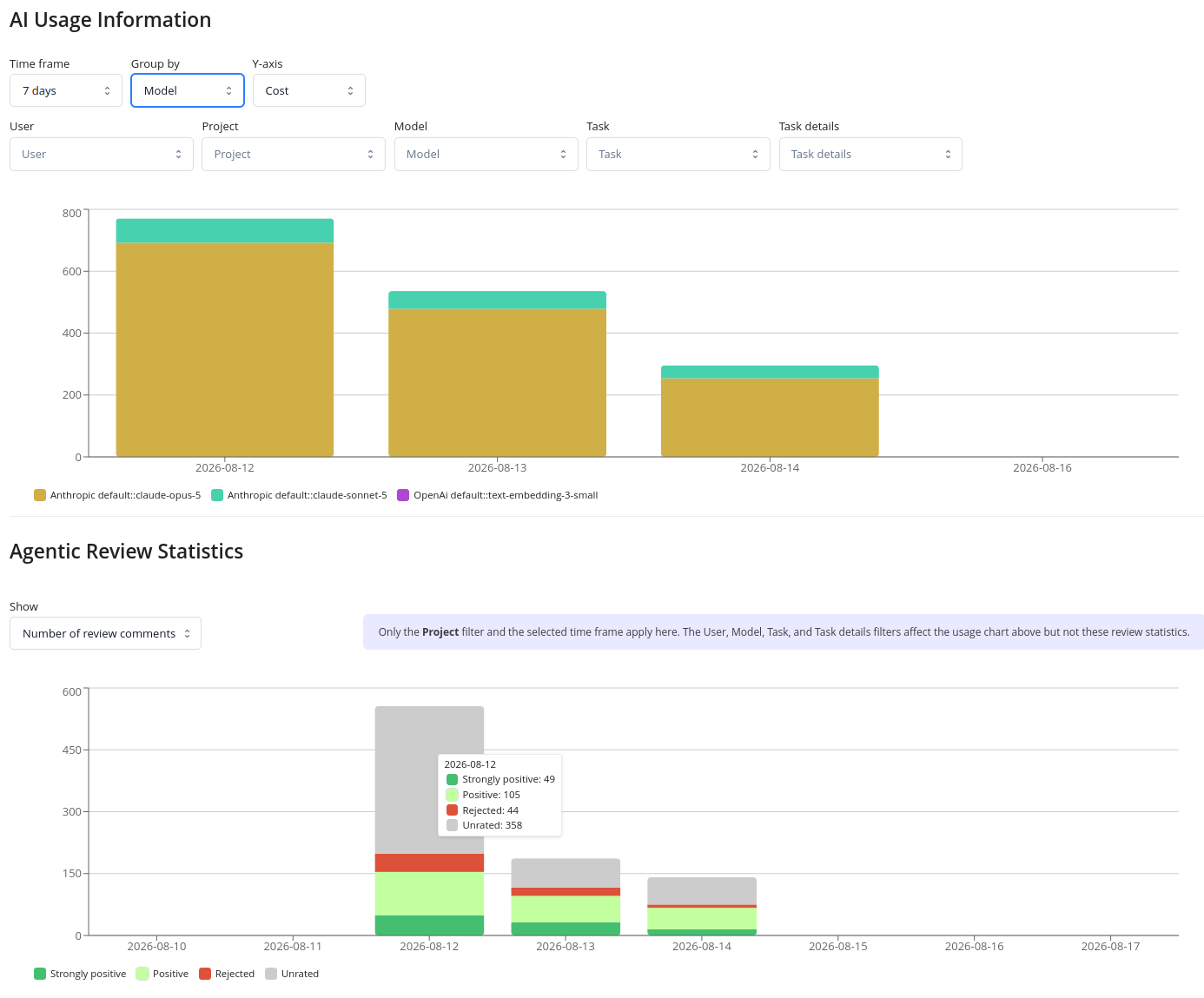Screen dimensions: 1204x998
Task: Click the Unrated segment of the 2026-08-13 review bar
Action: [x=566, y=873]
